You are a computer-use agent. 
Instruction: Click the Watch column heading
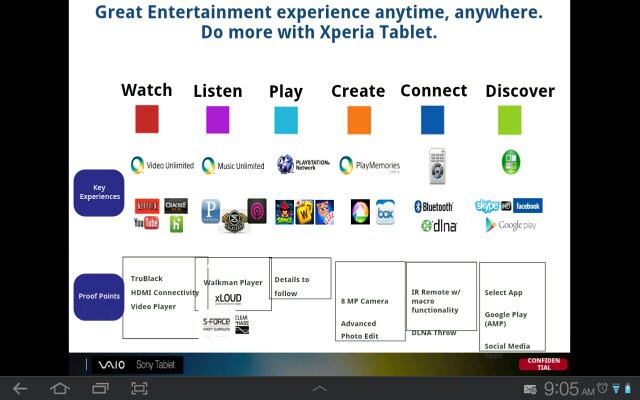(x=147, y=90)
